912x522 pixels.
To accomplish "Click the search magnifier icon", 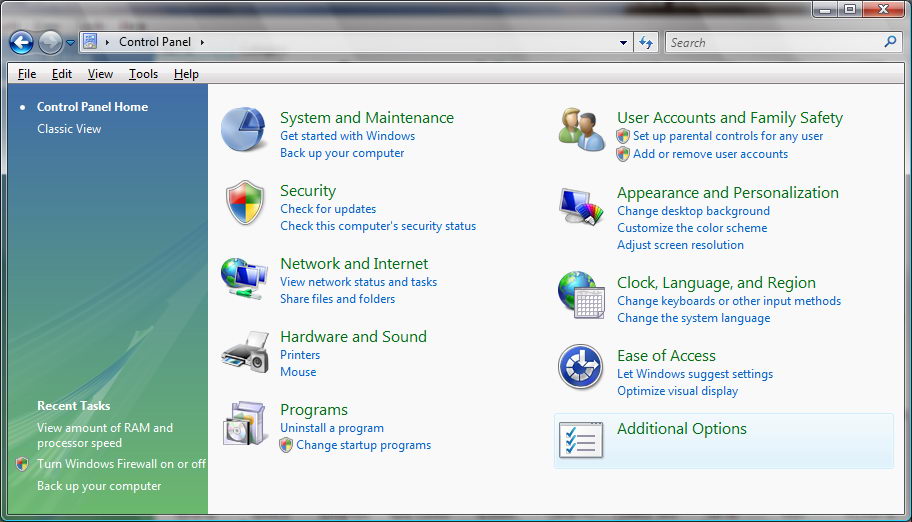I will 890,42.
